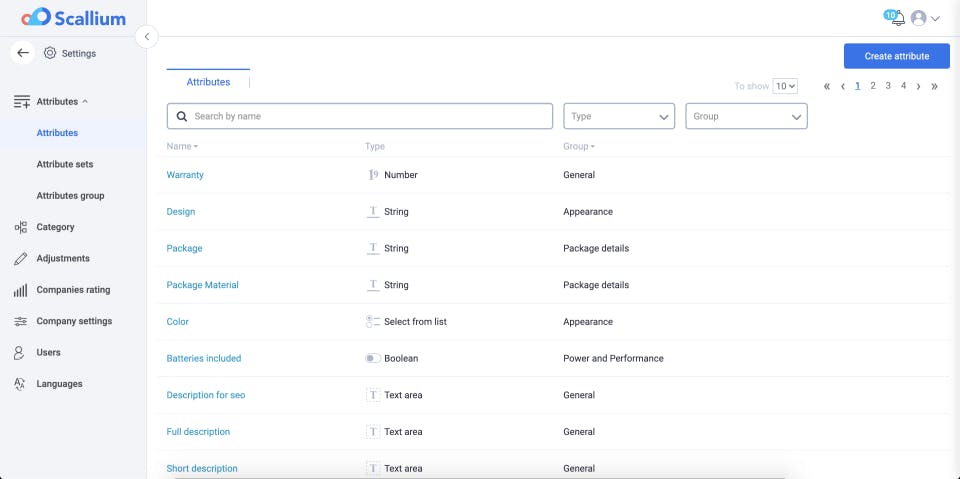Click the Adjustments pencil icon
The image size is (960, 479).
pos(20,259)
